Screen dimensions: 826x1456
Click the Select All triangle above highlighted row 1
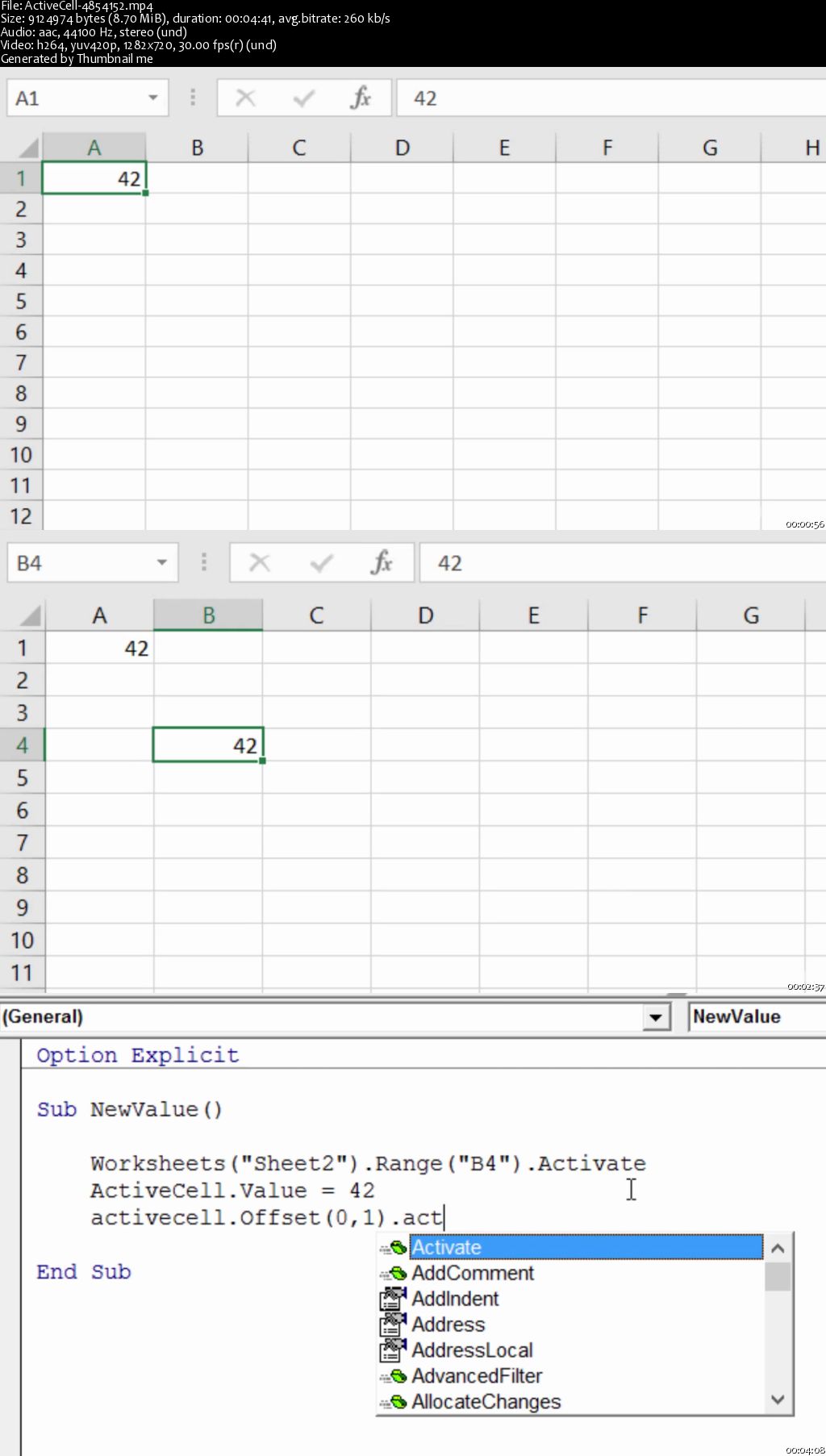point(27,148)
